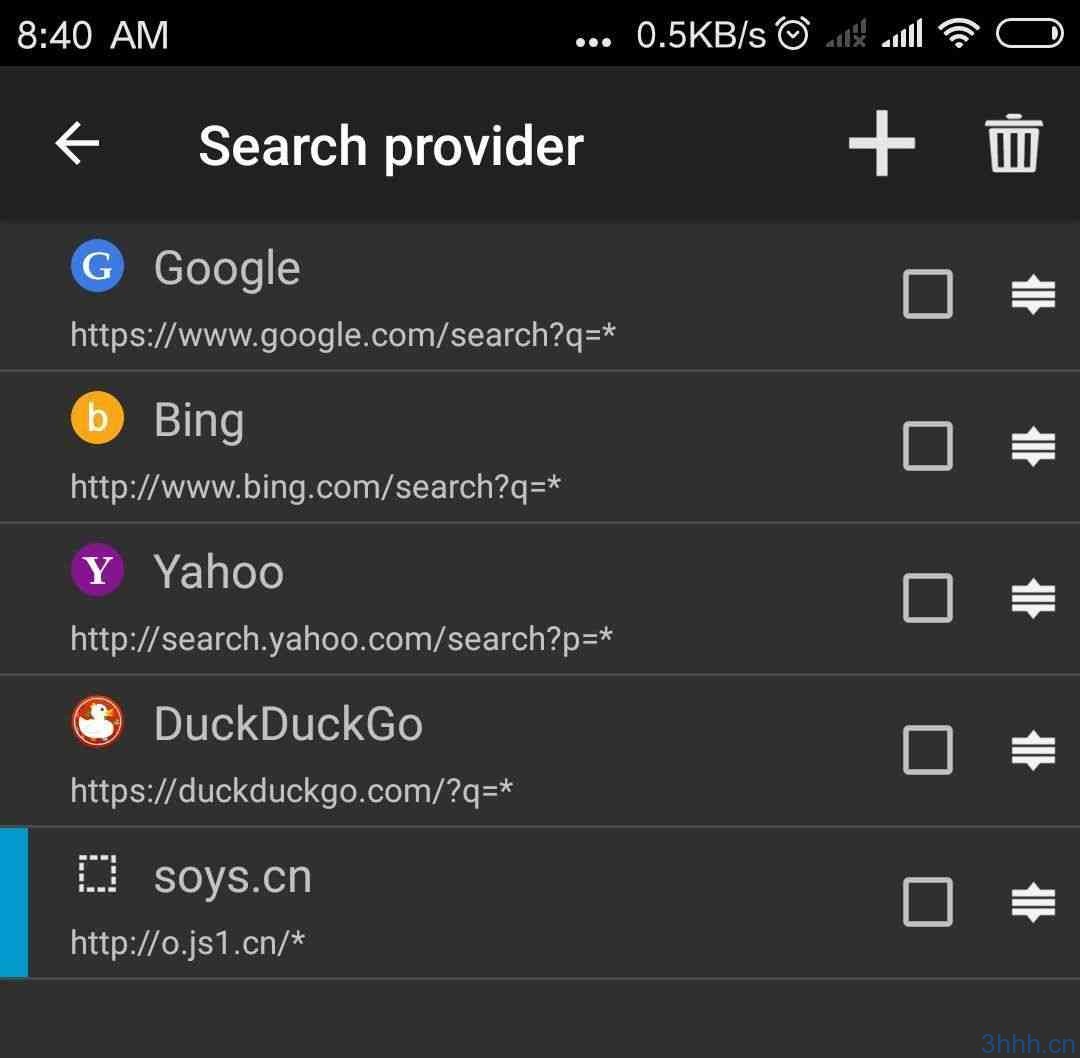The image size is (1080, 1058).
Task: Tick the soys.cn checkbox
Action: point(927,903)
